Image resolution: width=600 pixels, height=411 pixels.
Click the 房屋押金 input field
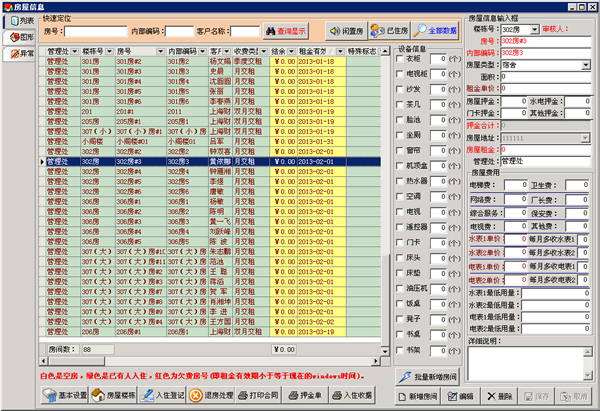click(x=514, y=101)
